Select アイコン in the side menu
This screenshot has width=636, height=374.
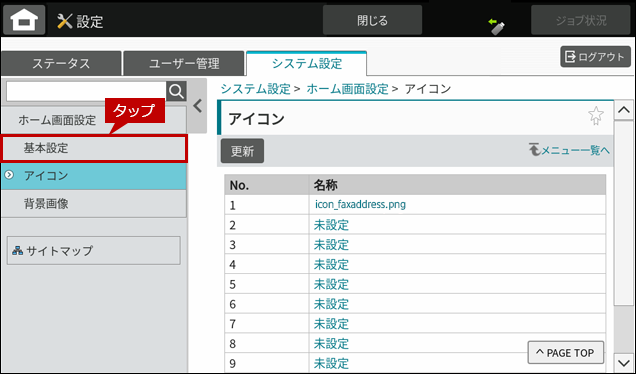94,176
